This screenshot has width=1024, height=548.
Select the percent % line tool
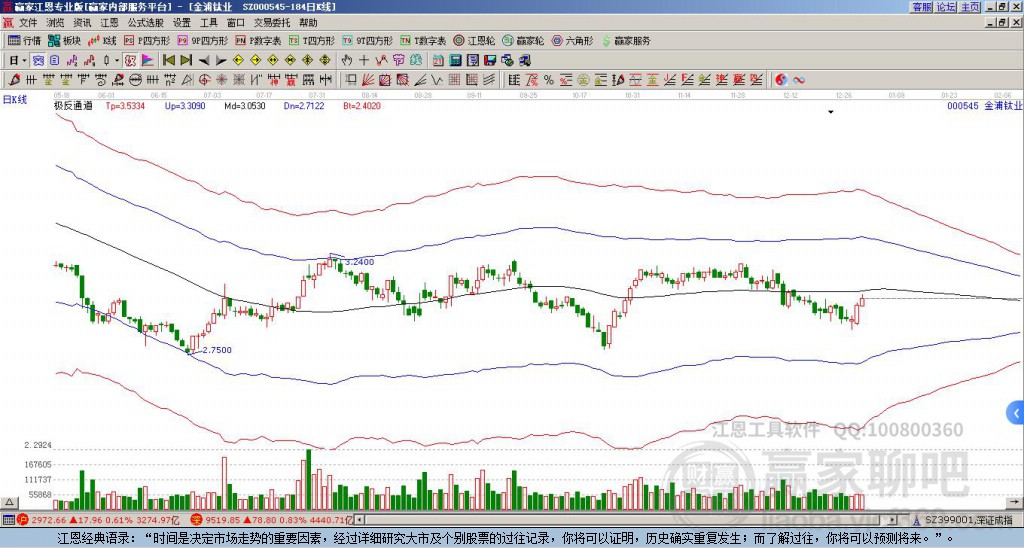[549, 80]
